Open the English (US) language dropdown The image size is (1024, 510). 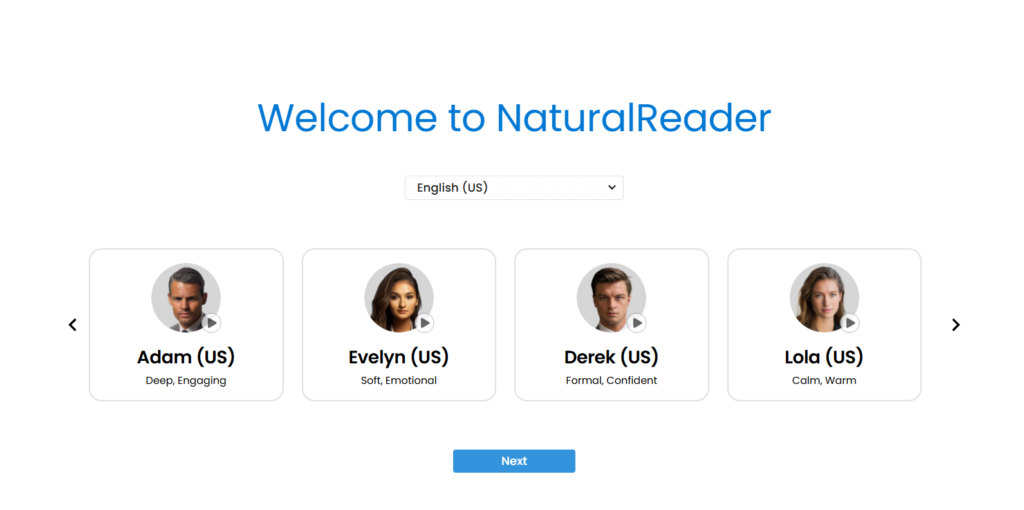(514, 188)
